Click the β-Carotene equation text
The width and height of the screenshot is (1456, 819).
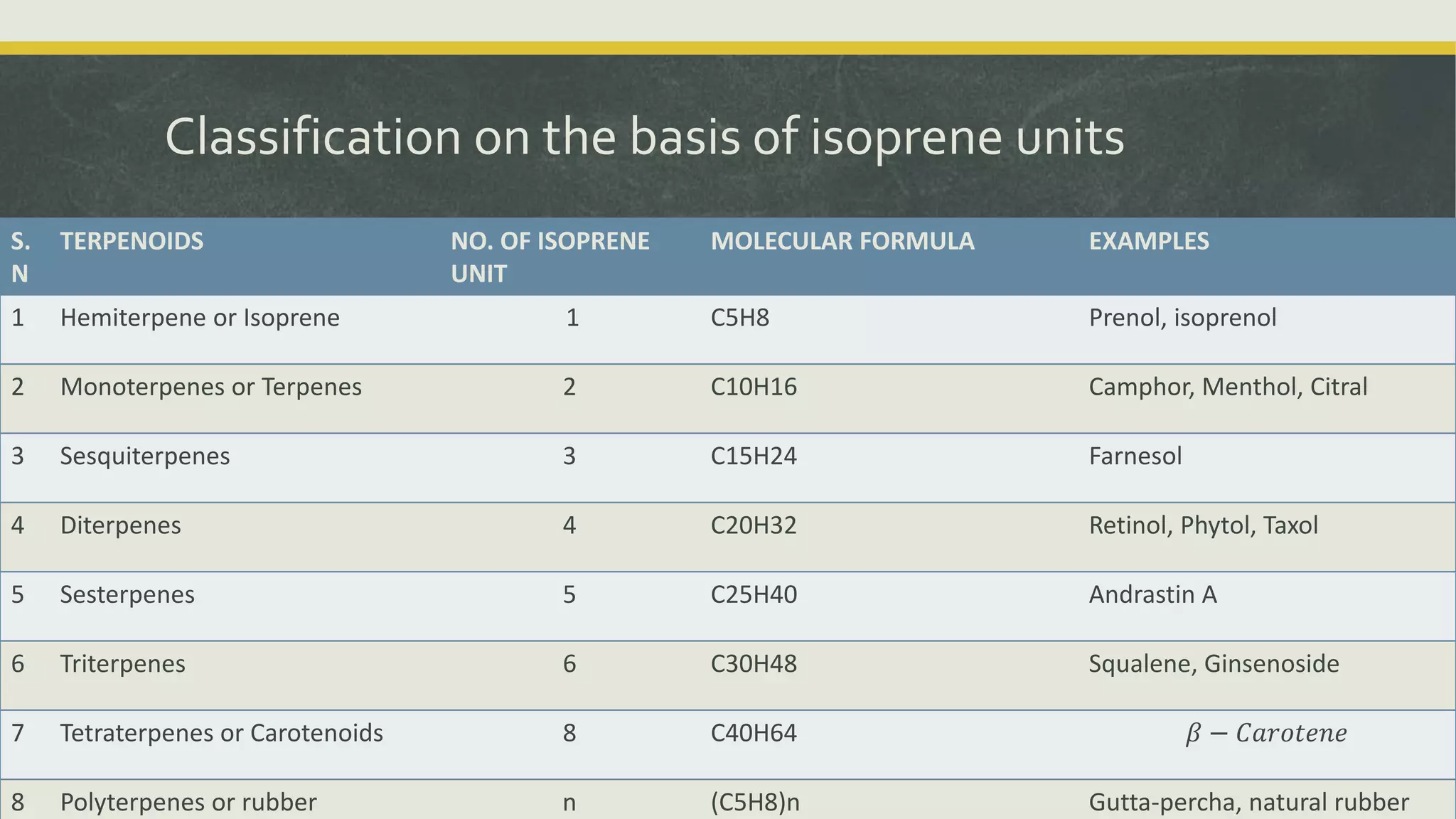1265,733
